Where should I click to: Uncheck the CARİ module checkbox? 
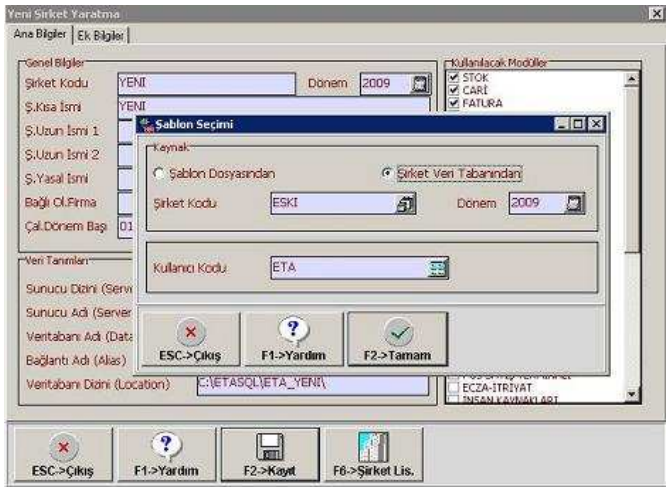[x=455, y=88]
